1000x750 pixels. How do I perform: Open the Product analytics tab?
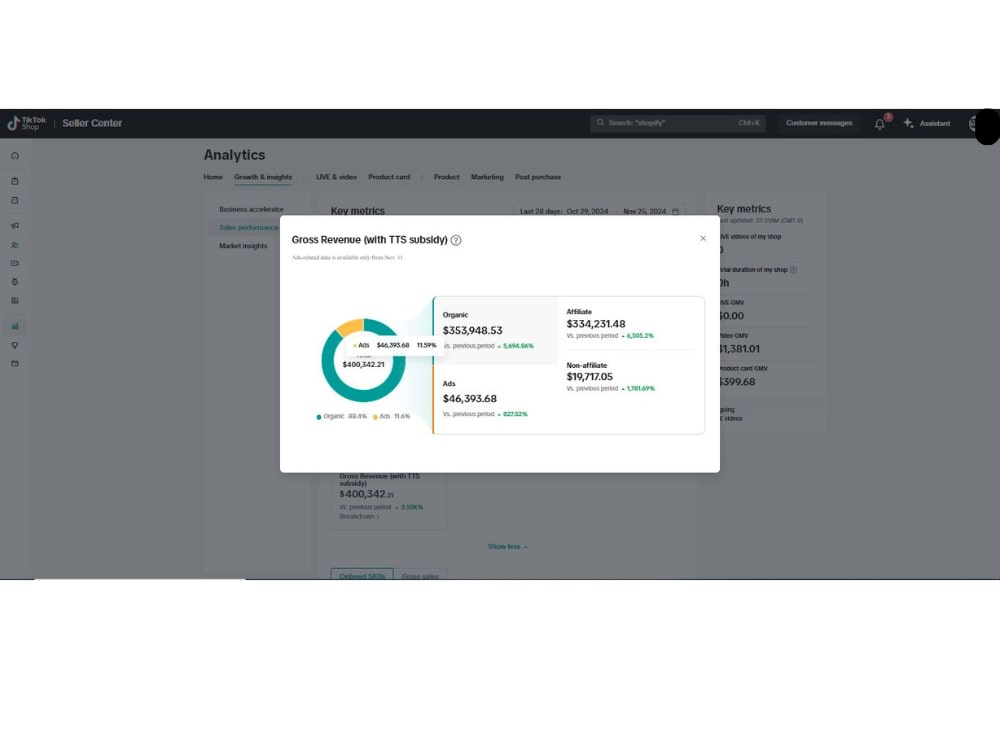click(446, 177)
